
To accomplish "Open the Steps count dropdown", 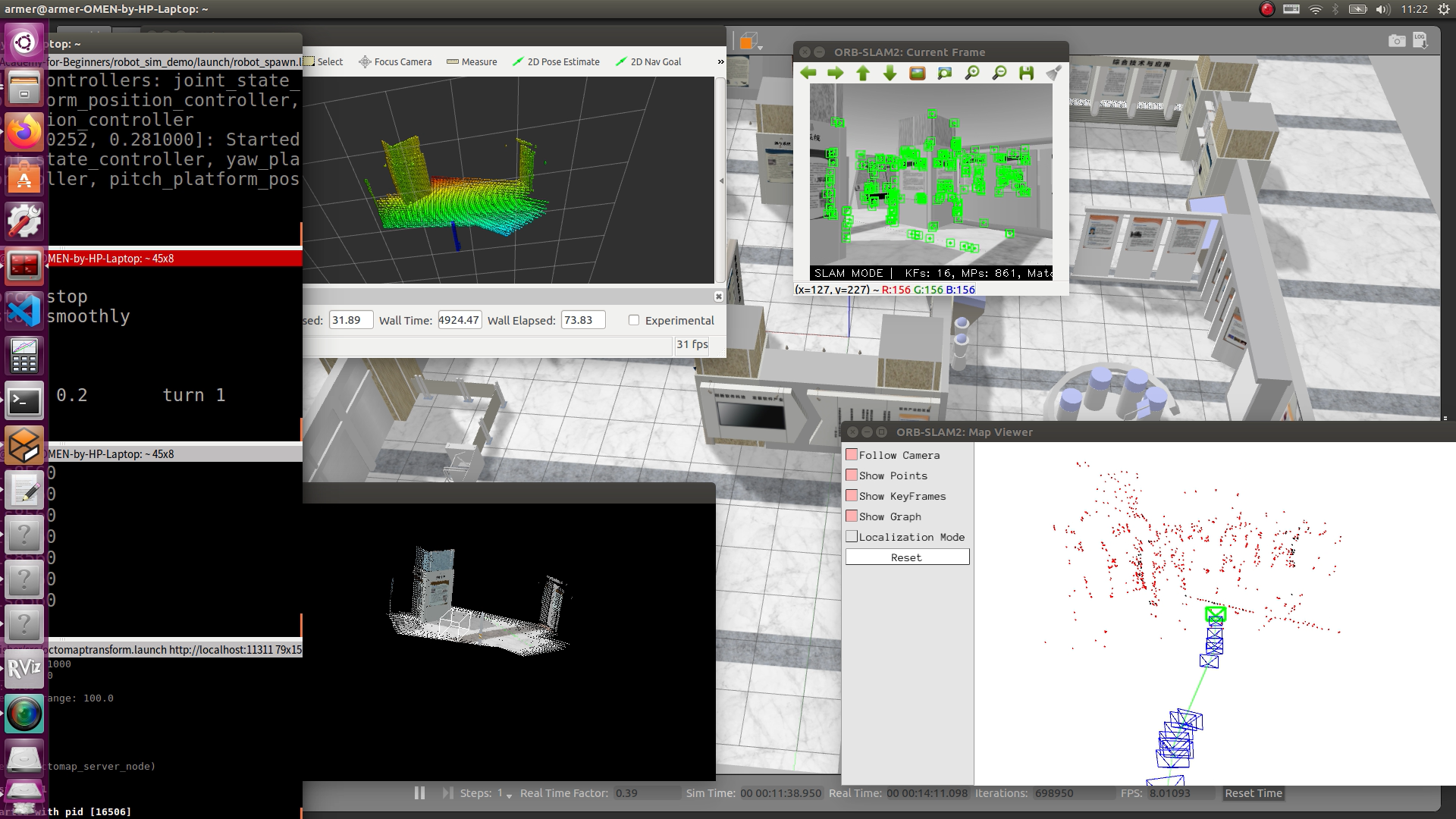I will click(509, 795).
